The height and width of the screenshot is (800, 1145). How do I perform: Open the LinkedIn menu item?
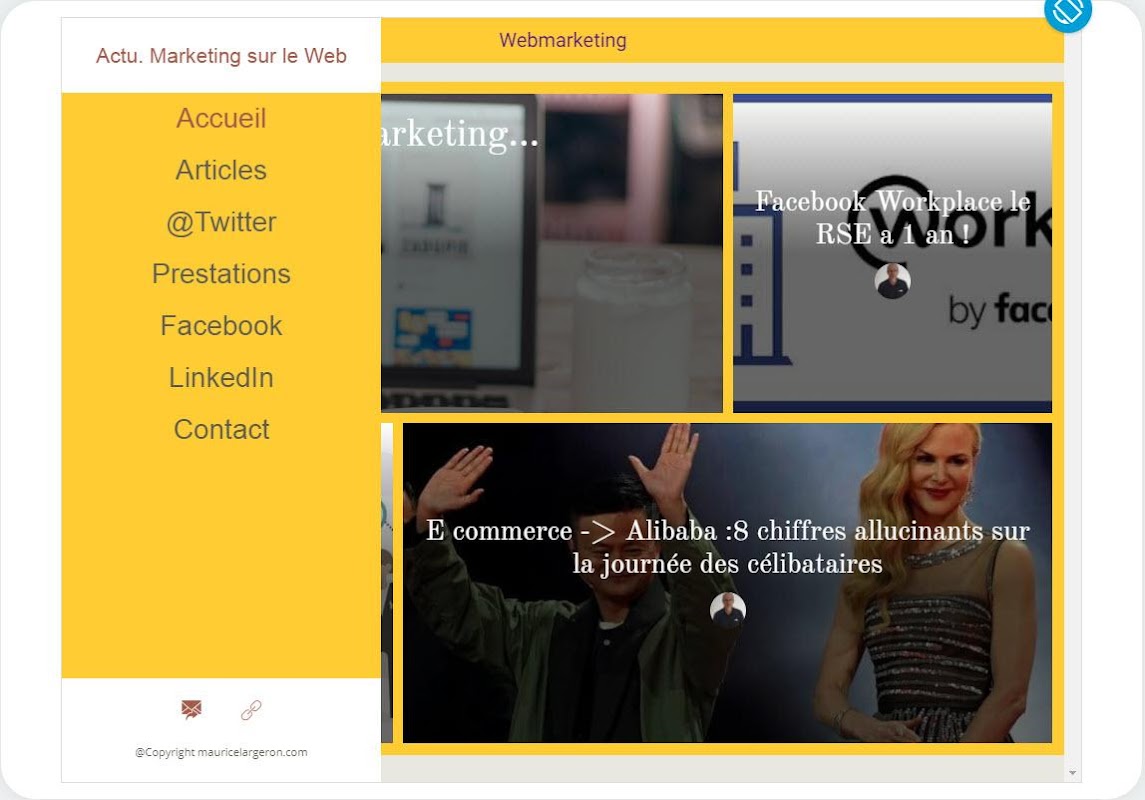pyautogui.click(x=221, y=377)
